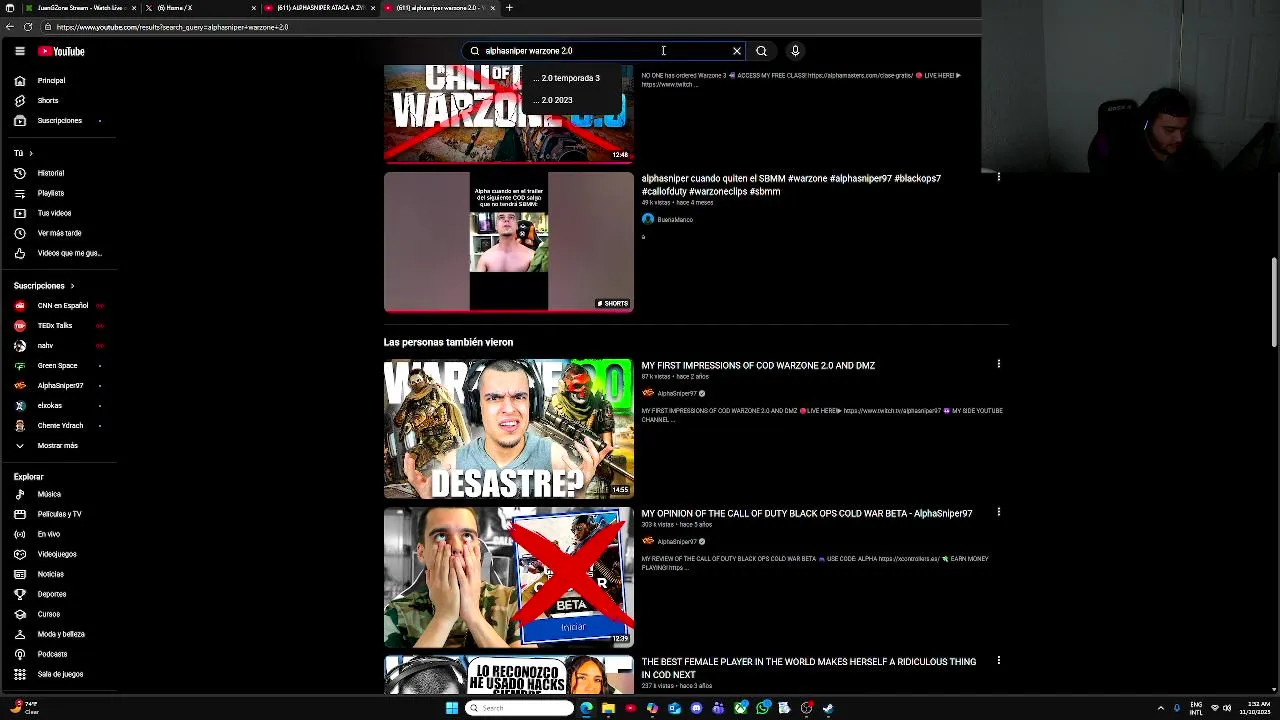Open Deportes under Explorar
1280x720 pixels.
pyautogui.click(x=59, y=594)
